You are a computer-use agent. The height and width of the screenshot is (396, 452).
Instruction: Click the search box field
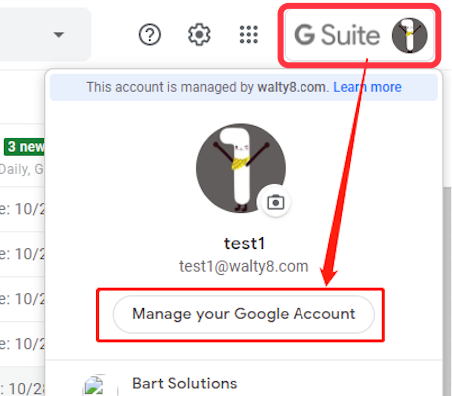tap(45, 34)
